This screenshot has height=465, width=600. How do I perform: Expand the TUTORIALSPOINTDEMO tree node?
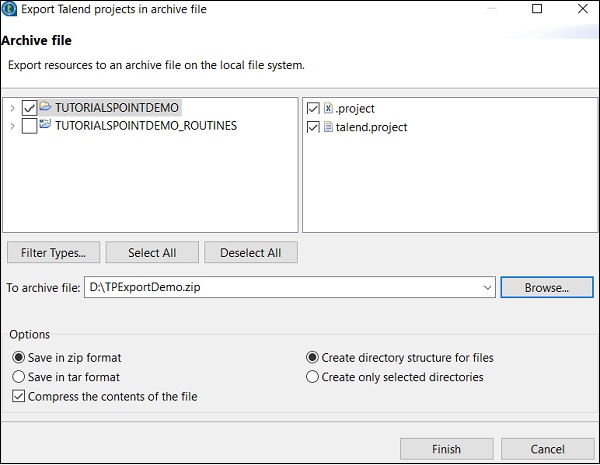12,107
